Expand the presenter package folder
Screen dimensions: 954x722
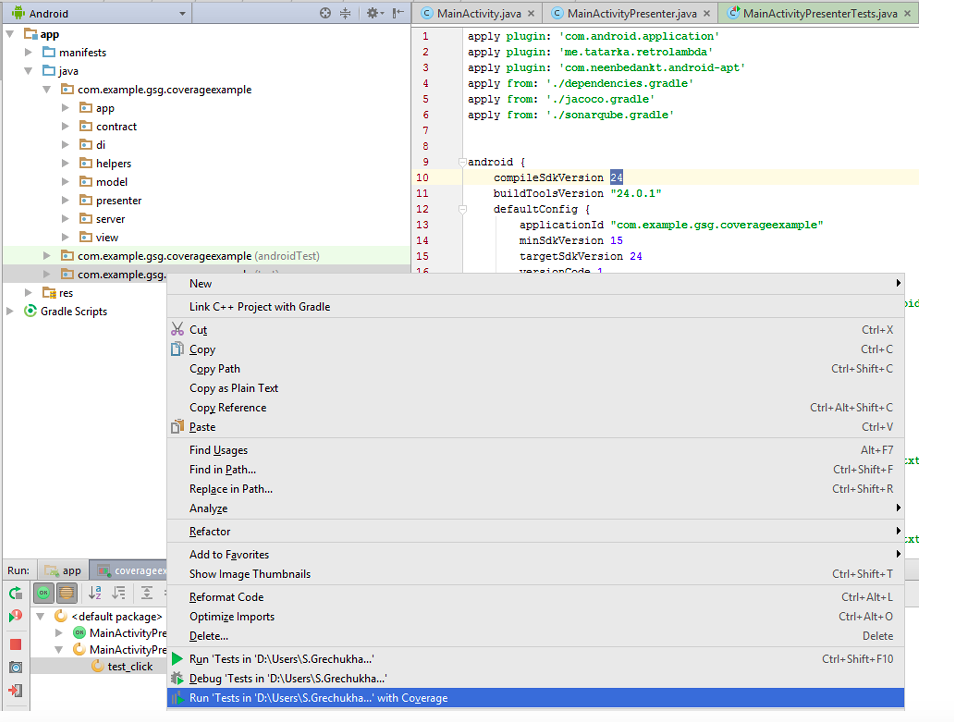(65, 200)
